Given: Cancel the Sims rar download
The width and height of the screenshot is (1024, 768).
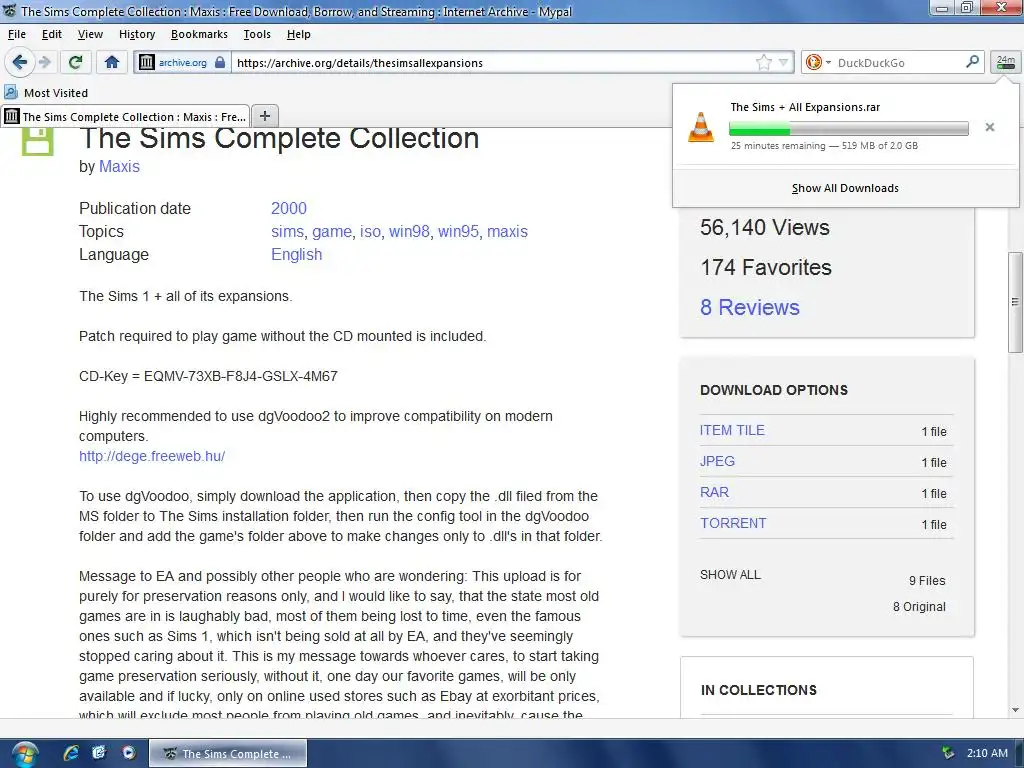Looking at the screenshot, I should coord(989,127).
